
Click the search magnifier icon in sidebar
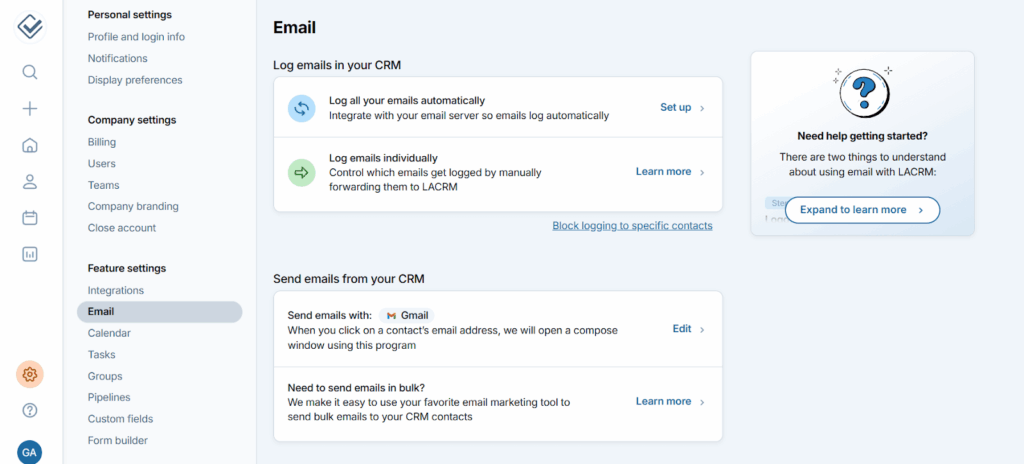[x=30, y=72]
